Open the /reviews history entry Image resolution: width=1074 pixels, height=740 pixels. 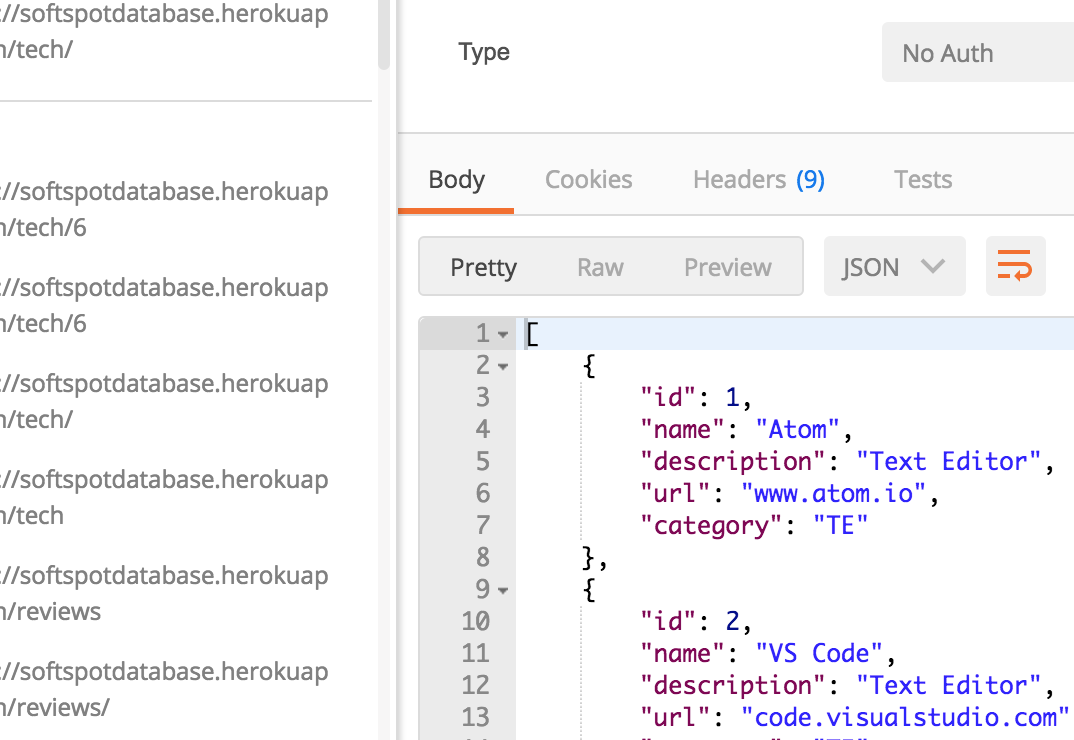click(x=164, y=593)
